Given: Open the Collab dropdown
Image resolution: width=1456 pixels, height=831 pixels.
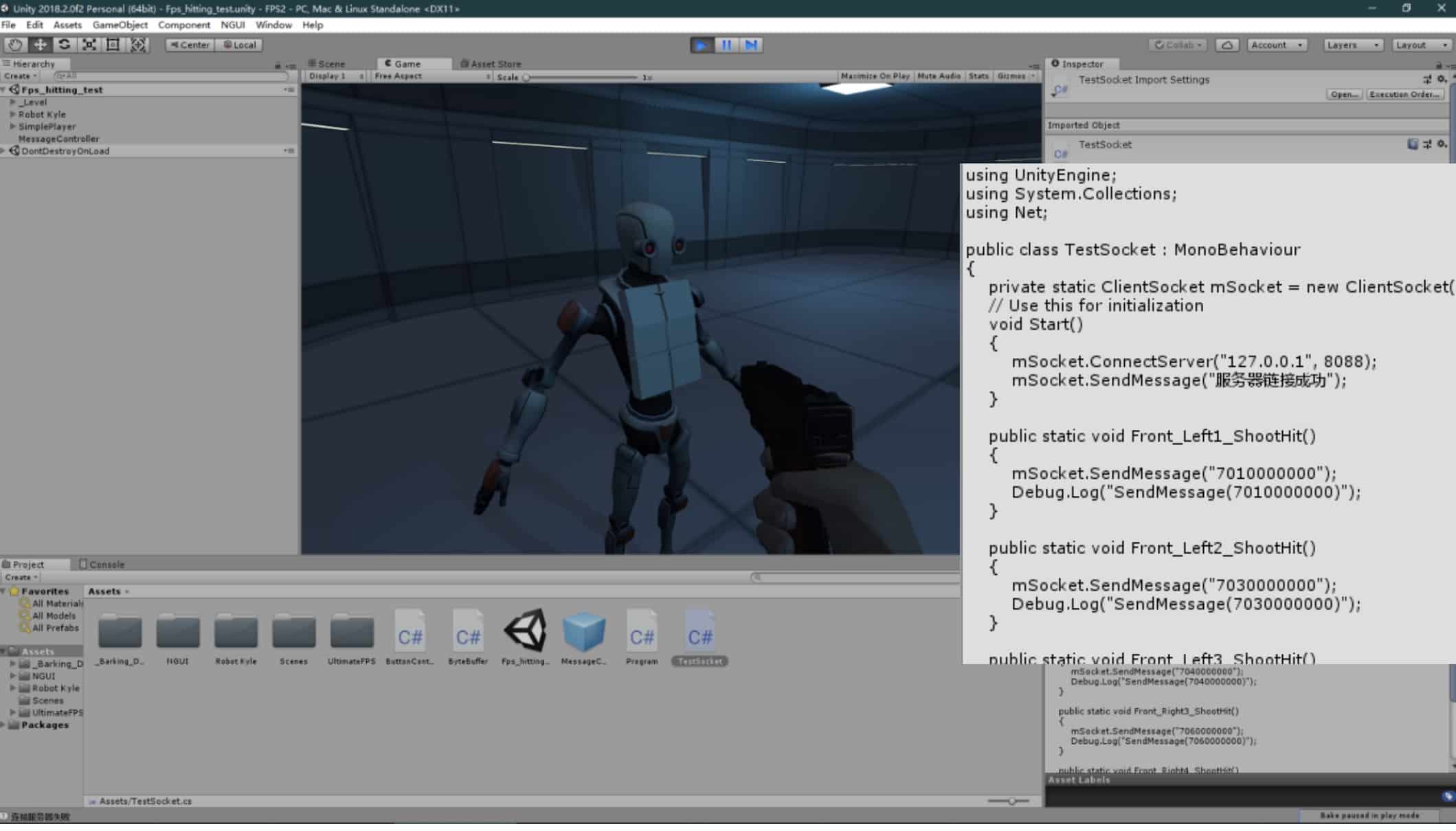Looking at the screenshot, I should pos(1178,45).
